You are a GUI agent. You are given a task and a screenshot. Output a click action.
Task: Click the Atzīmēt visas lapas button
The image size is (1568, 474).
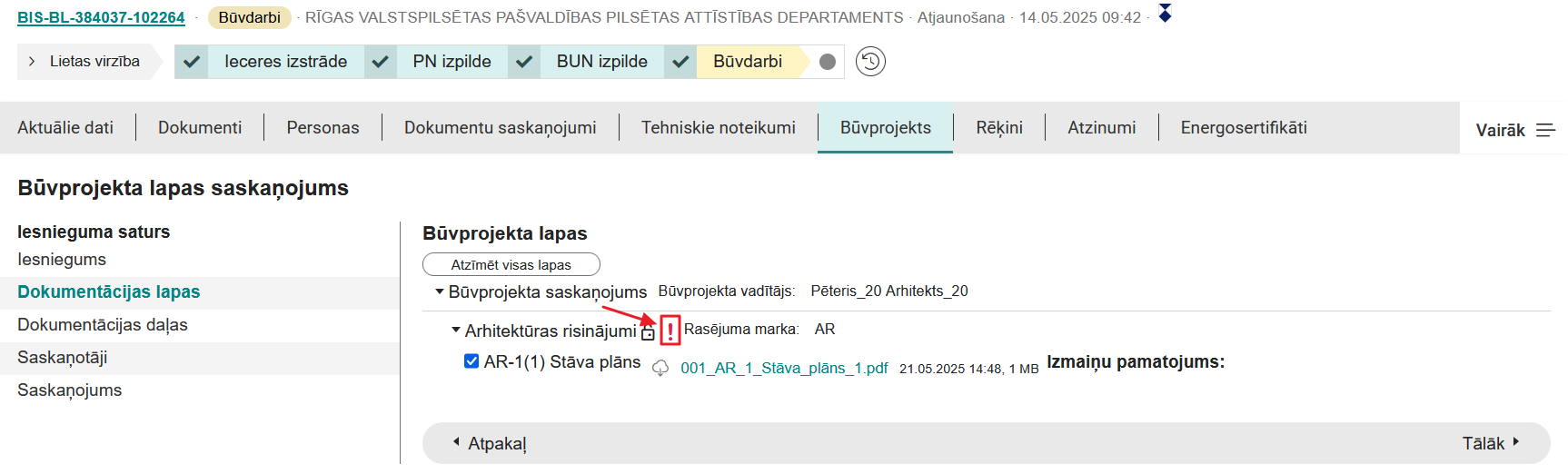(511, 264)
